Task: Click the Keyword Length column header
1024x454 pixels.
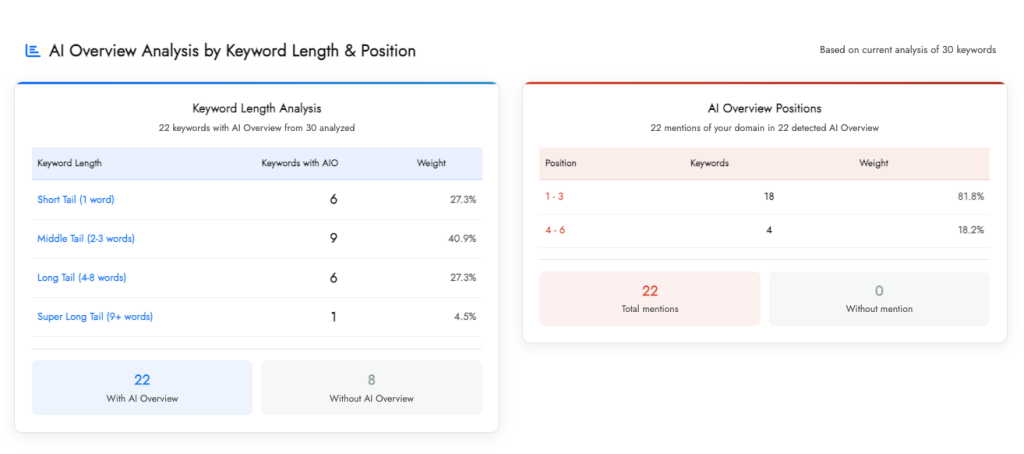Action: [69, 163]
